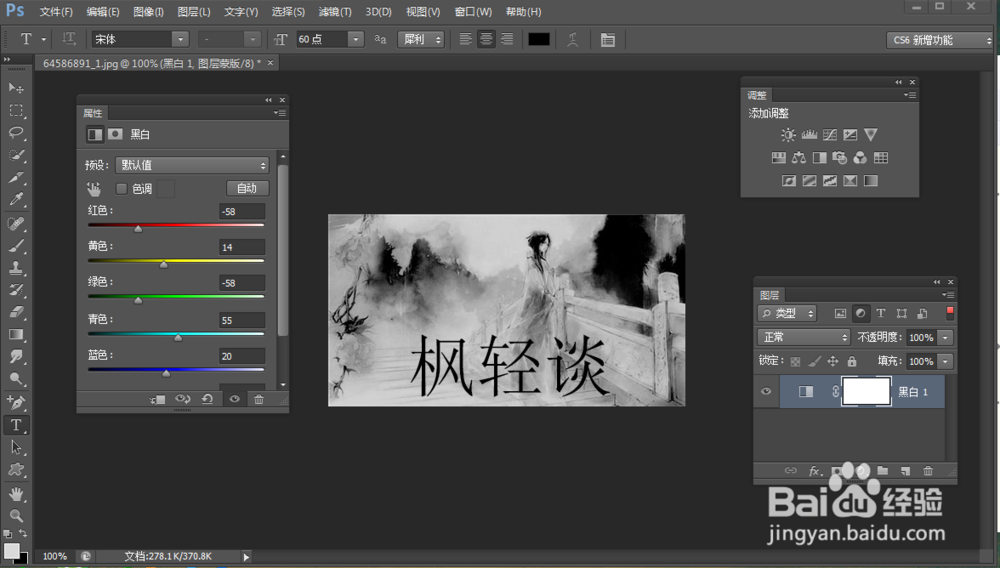The image size is (1000, 568).
Task: Open the font size dropdown 60 点
Action: [356, 40]
